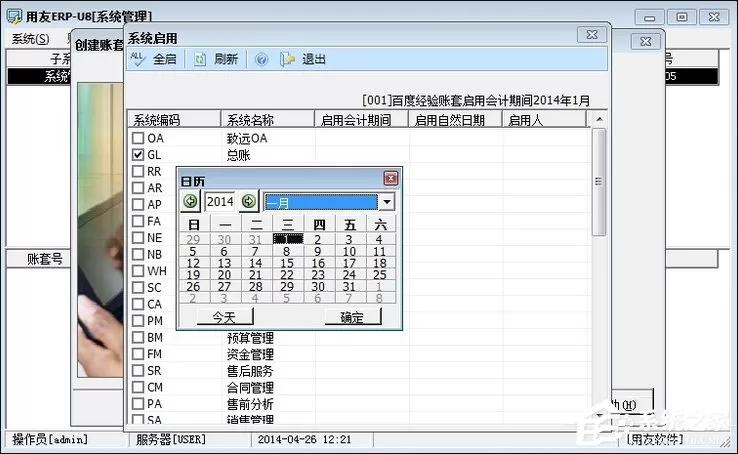This screenshot has height=454, width=738.
Task: Tick the NE checkbox
Action: (x=138, y=238)
